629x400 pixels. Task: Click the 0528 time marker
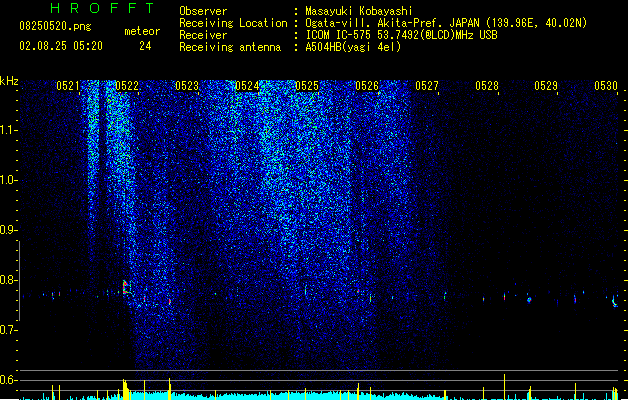tap(487, 86)
